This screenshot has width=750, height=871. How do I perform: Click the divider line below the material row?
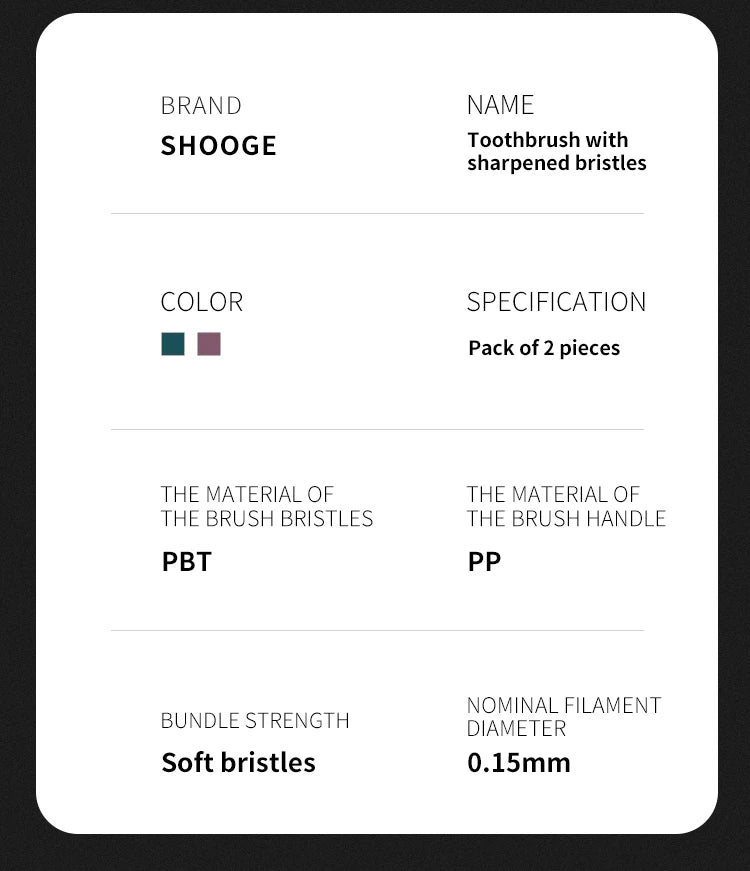377,630
